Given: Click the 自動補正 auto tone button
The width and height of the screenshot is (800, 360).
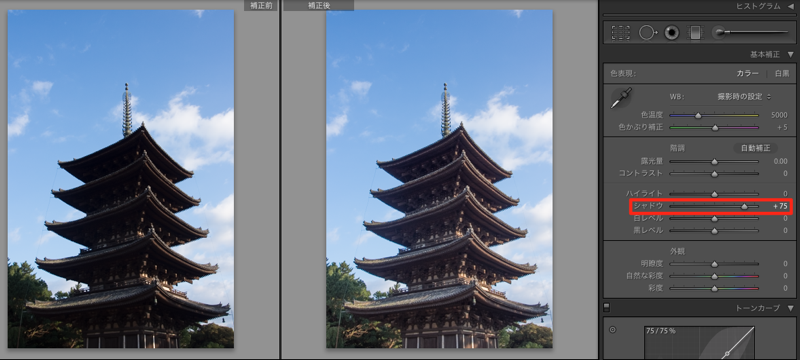Looking at the screenshot, I should [x=755, y=148].
